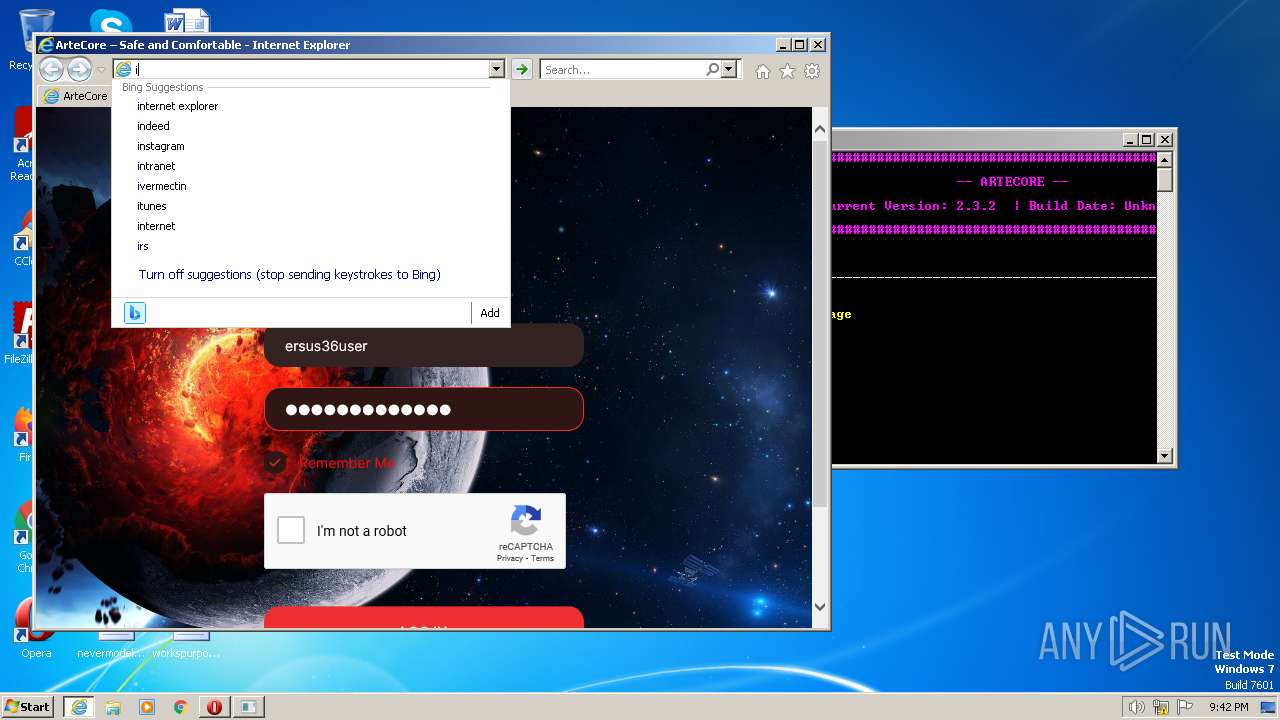Open the recent pages dropdown arrow
This screenshot has width=1280, height=720.
101,70
